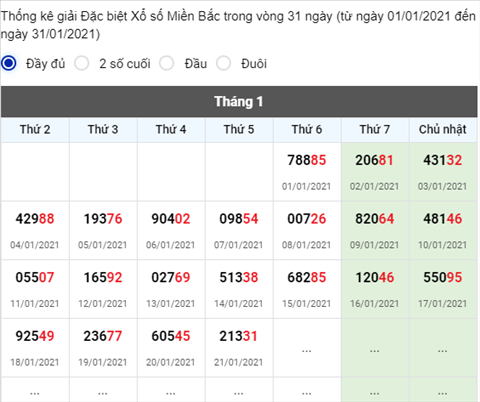The image size is (480, 402).
Task: Click the date 13/01/2021
Action: click(170, 304)
